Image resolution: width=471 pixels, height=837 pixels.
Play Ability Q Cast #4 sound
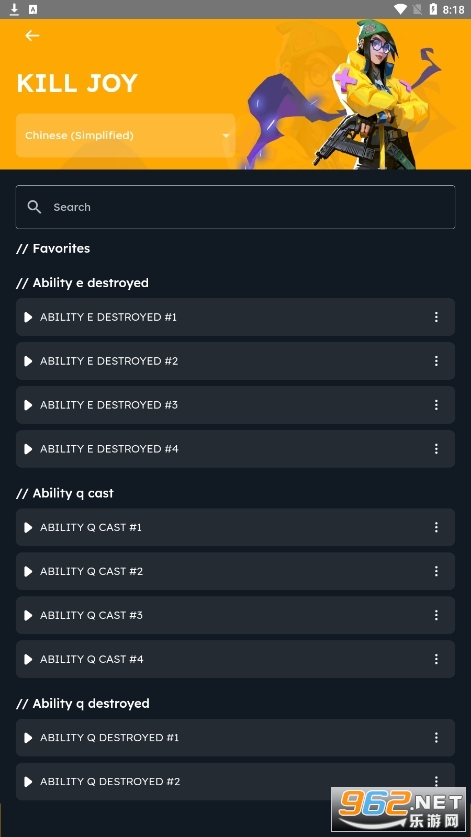pyautogui.click(x=28, y=659)
